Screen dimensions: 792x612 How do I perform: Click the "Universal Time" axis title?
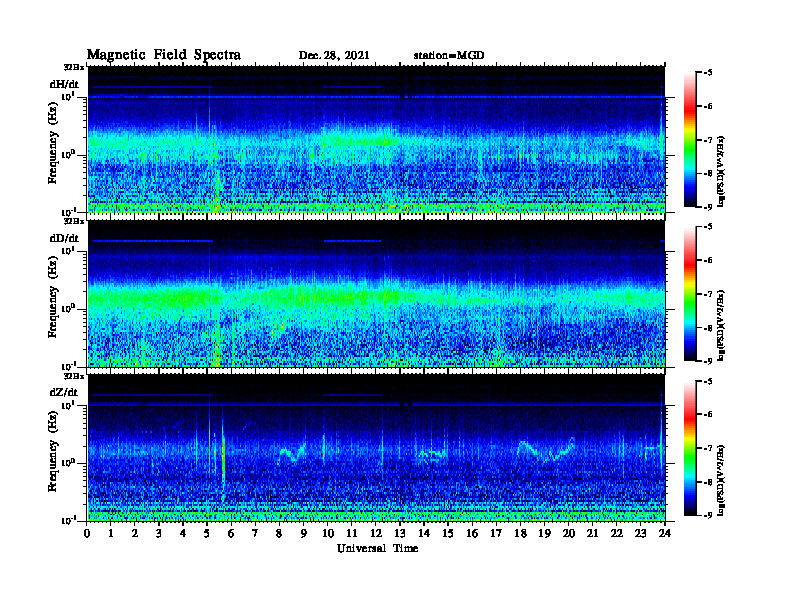point(377,548)
